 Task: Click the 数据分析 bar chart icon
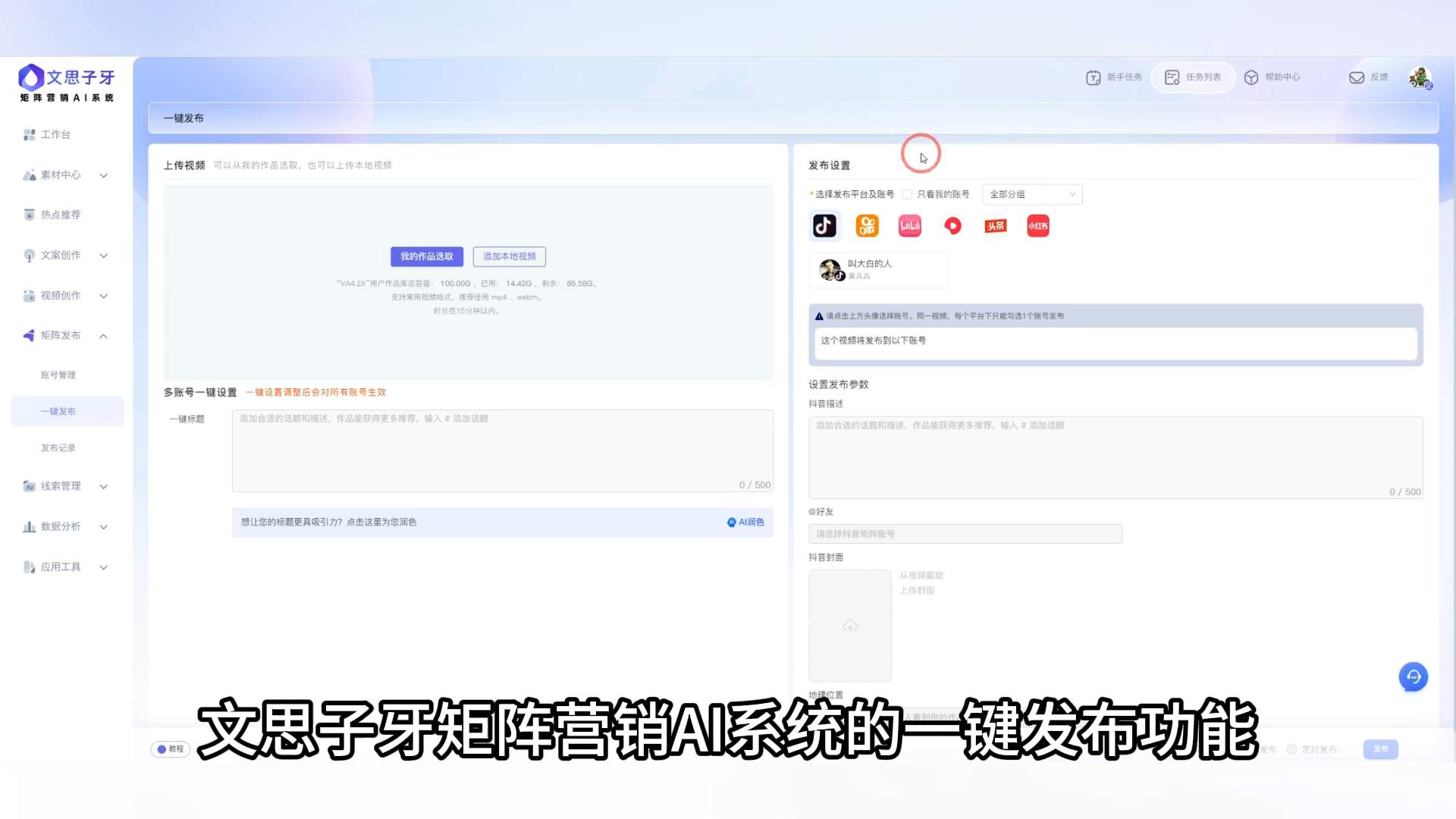29,526
